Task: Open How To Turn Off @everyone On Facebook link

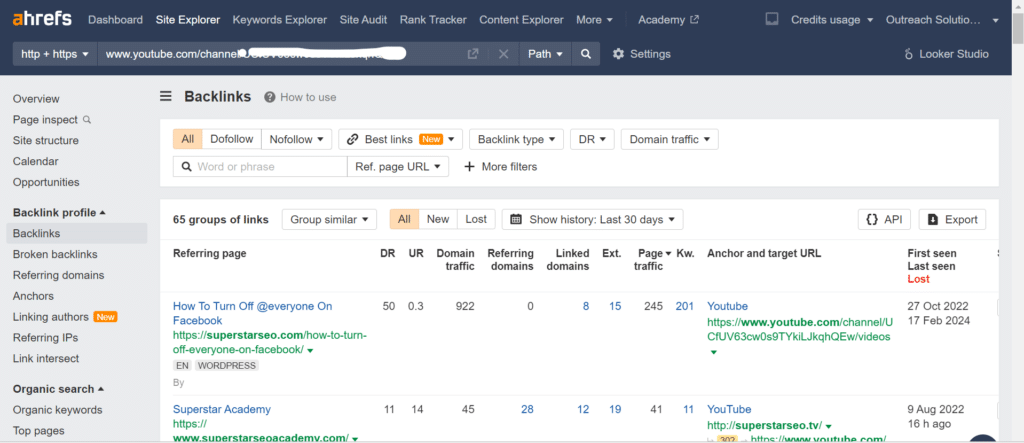Action: coord(252,313)
